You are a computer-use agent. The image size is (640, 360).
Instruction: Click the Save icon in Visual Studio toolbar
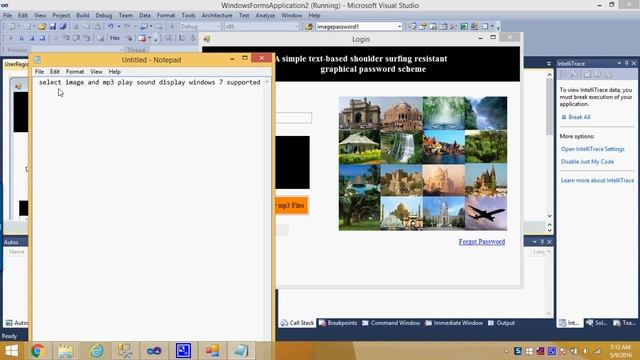53,27
